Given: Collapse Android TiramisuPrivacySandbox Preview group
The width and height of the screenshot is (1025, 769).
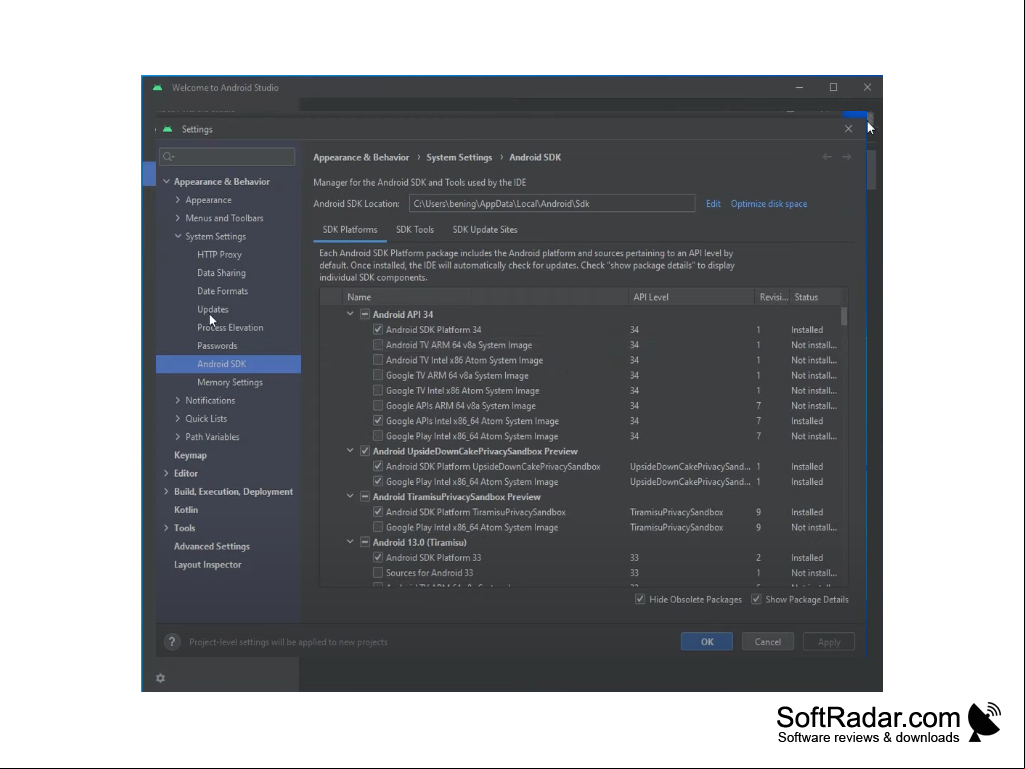Looking at the screenshot, I should pos(350,496).
